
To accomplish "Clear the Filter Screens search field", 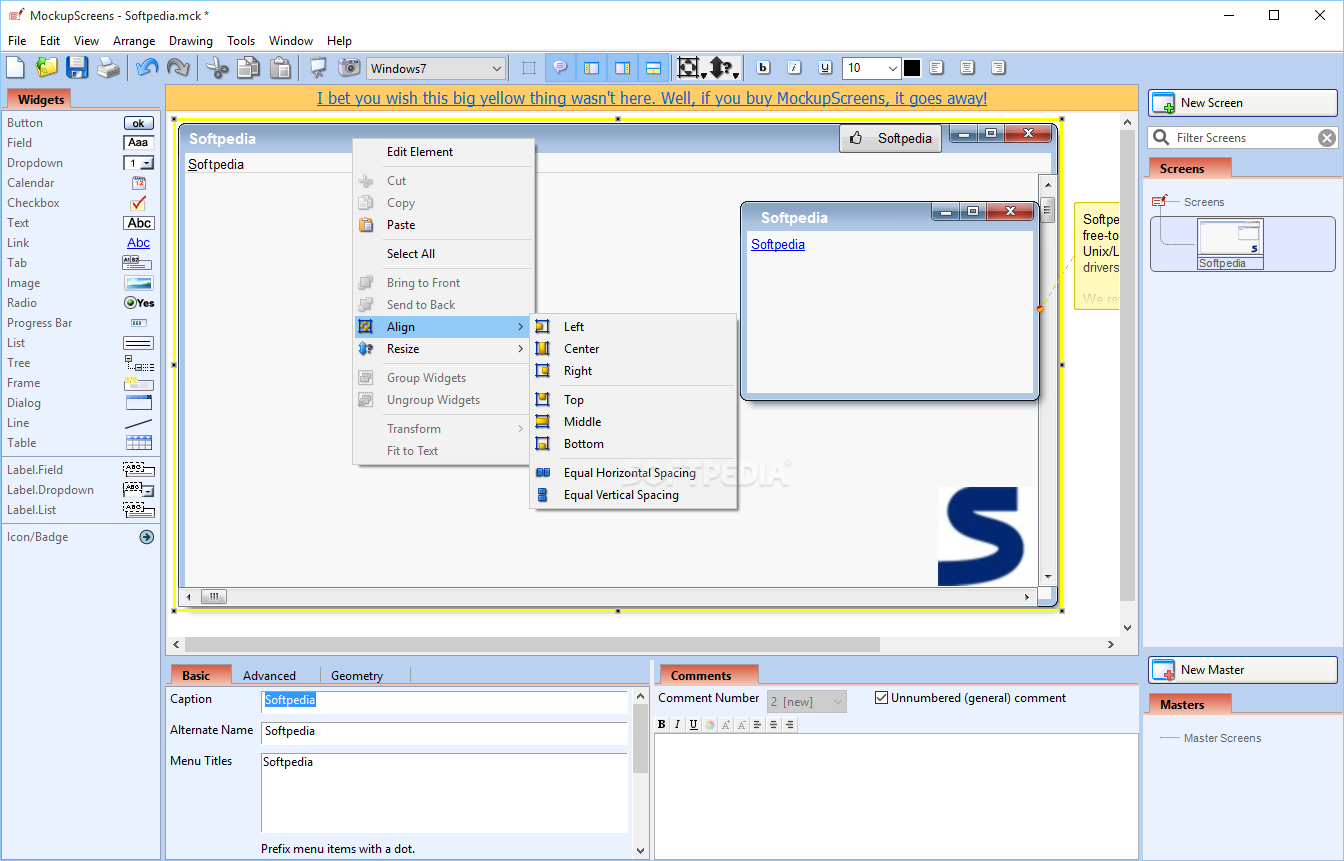I will point(1326,138).
